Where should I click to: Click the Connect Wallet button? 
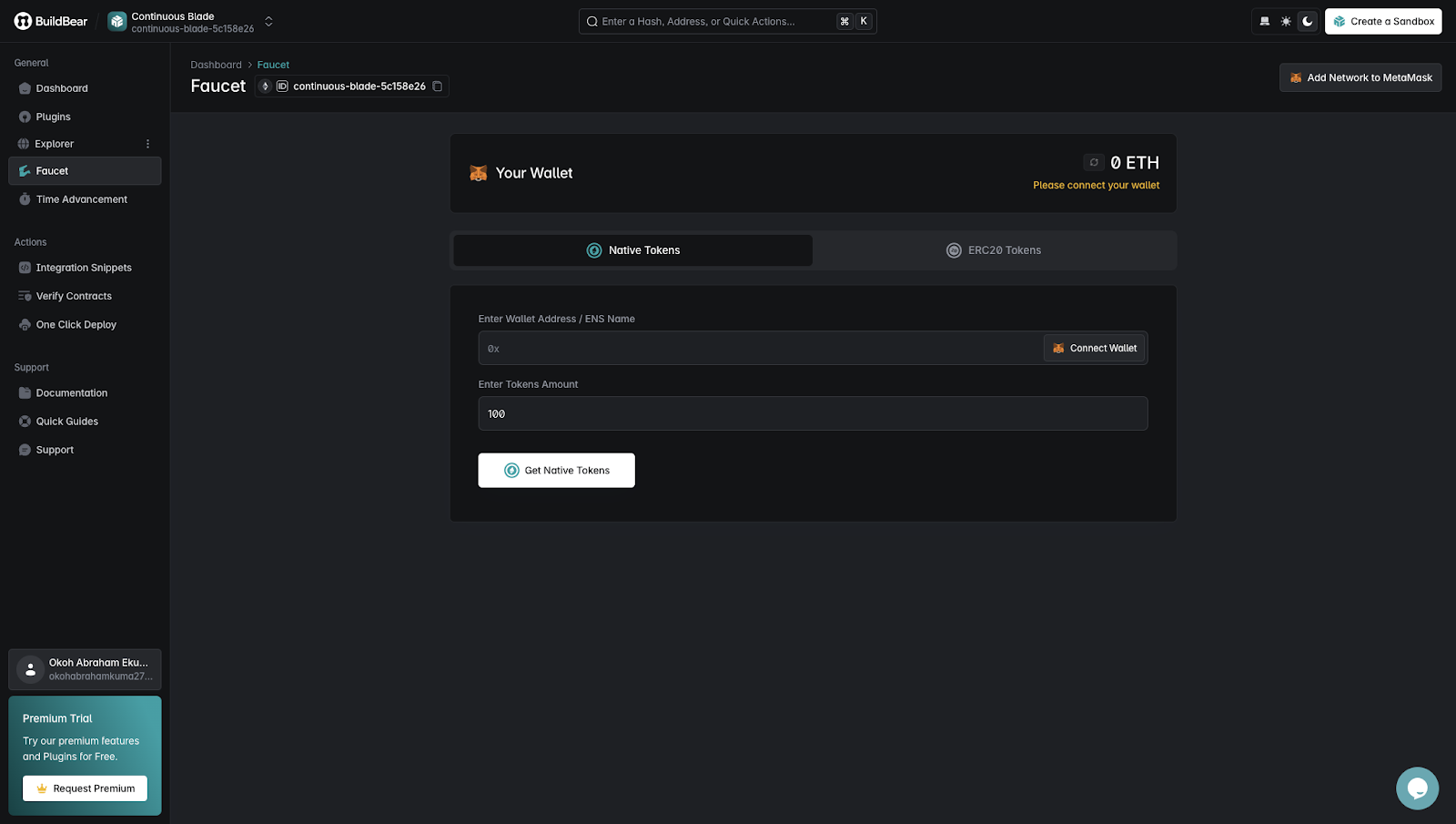pyautogui.click(x=1095, y=348)
